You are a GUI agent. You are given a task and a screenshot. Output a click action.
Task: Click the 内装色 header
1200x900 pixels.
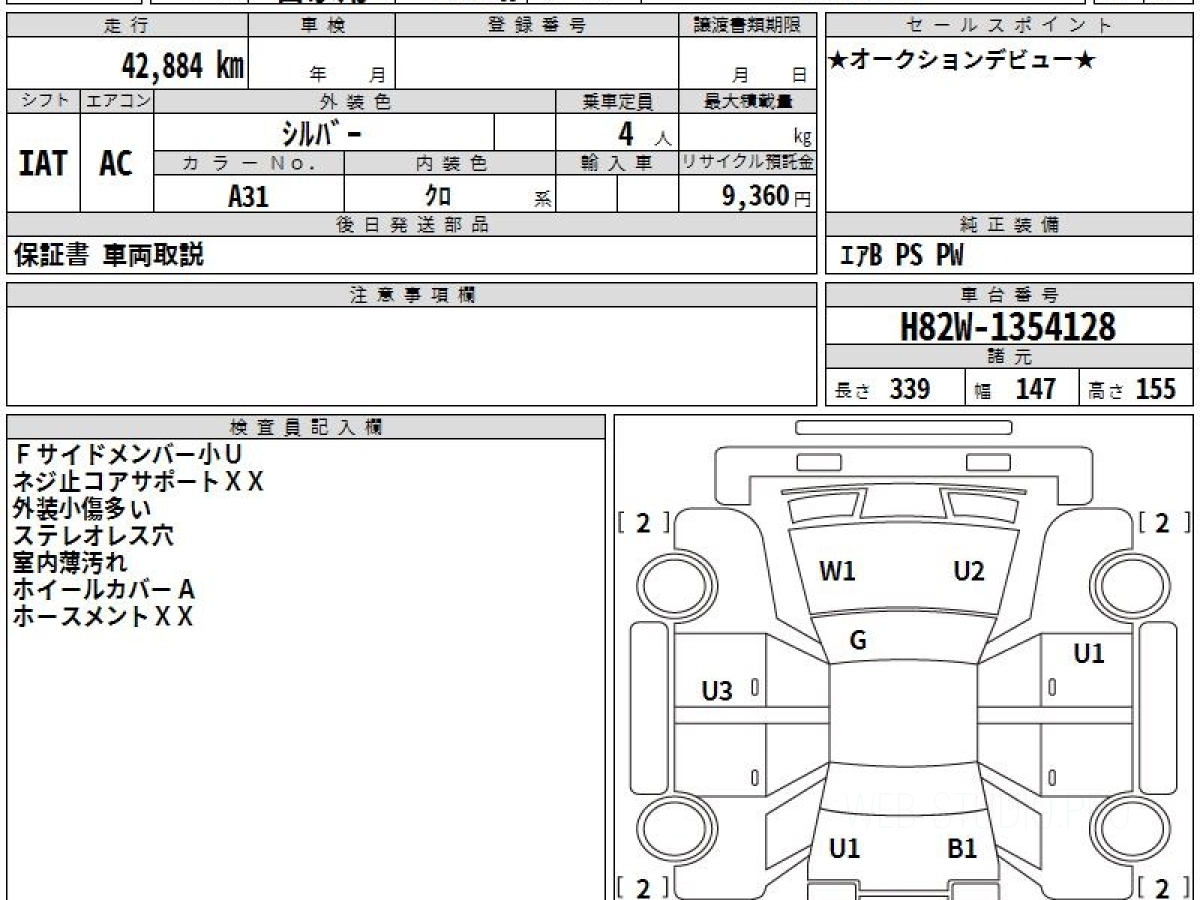click(450, 163)
